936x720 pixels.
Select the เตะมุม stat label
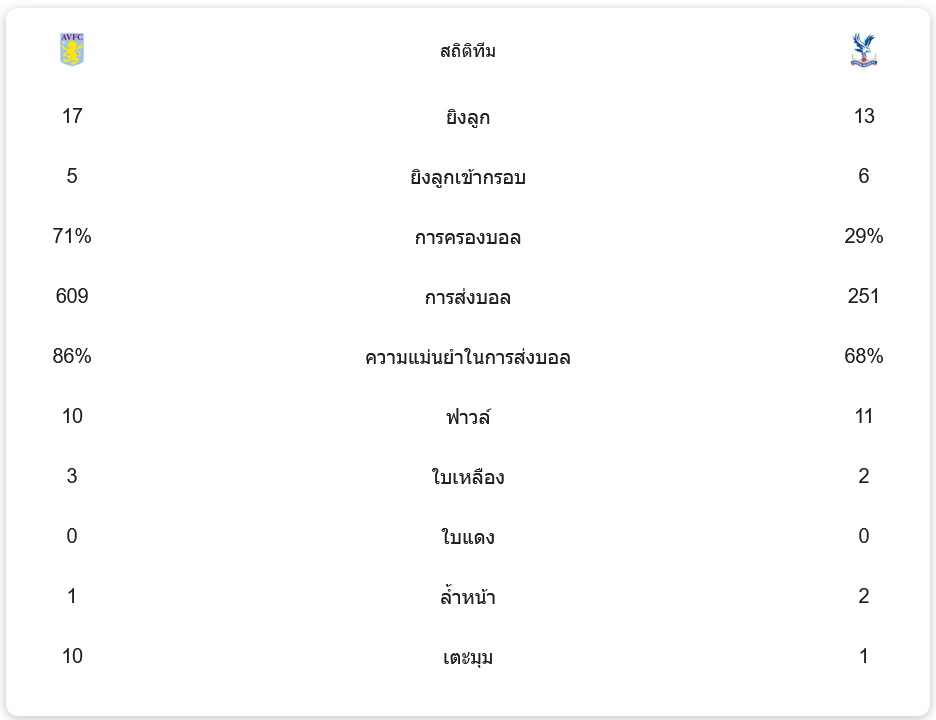(x=468, y=657)
